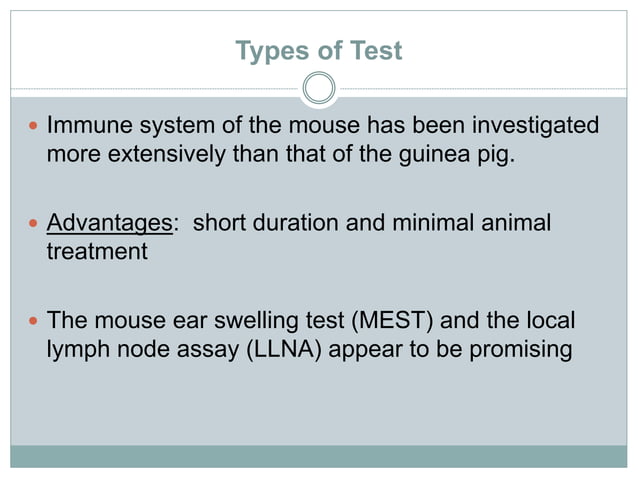
Task: Click the abbreviation "(MEST)"
Action: pyautogui.click(x=358, y=321)
